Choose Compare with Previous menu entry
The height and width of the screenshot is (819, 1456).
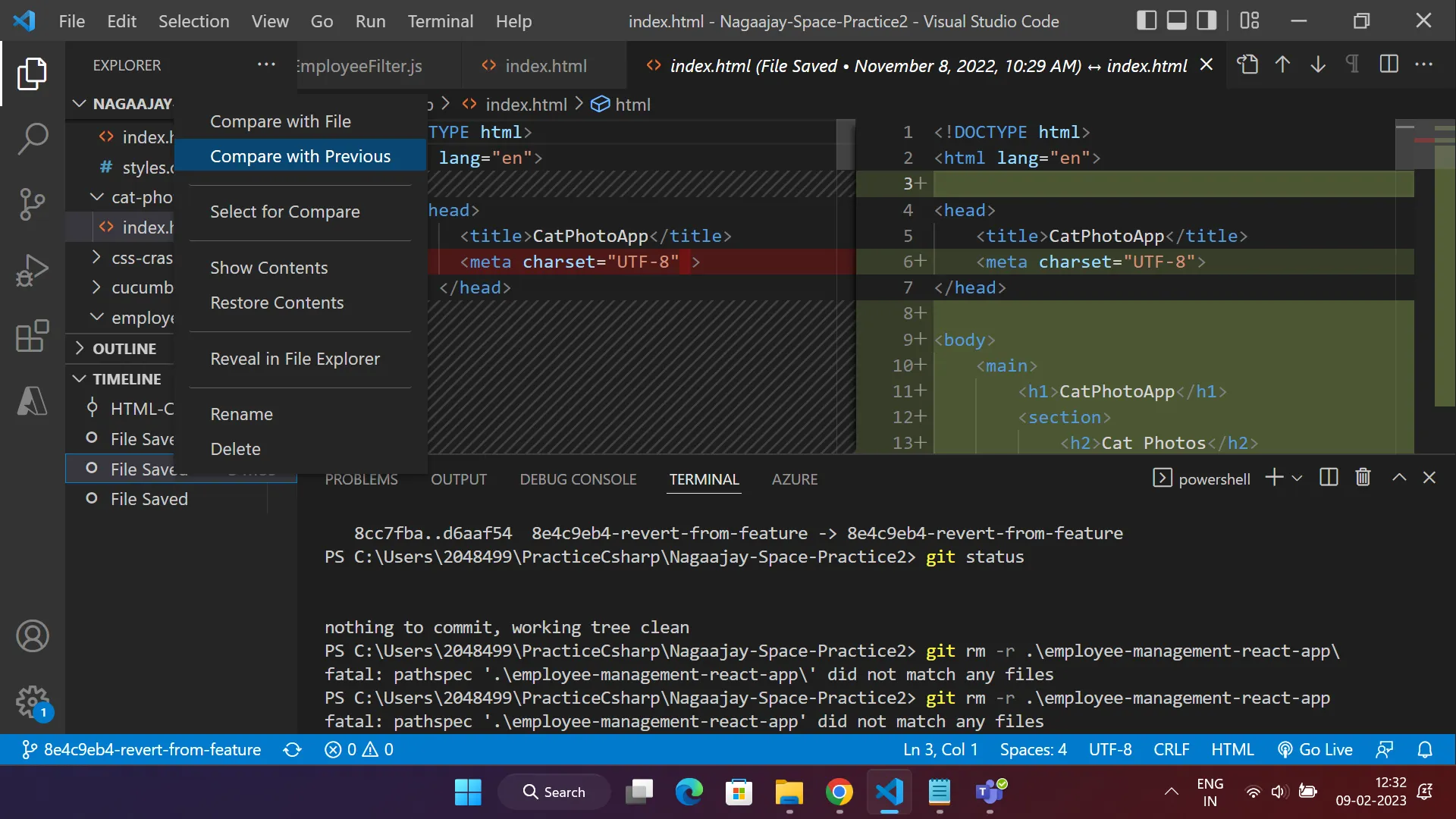click(300, 156)
